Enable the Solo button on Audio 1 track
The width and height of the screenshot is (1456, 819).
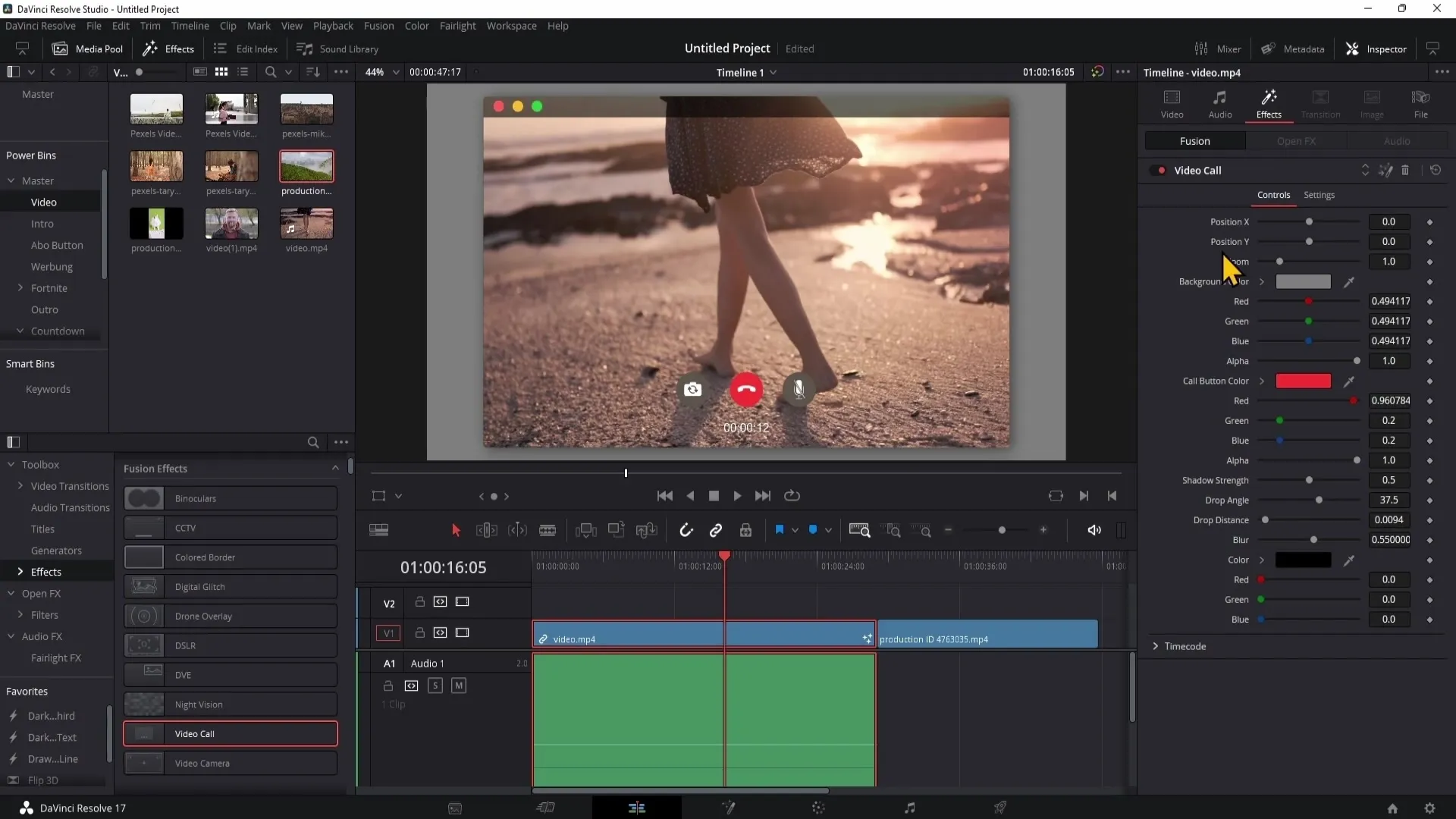click(x=434, y=685)
